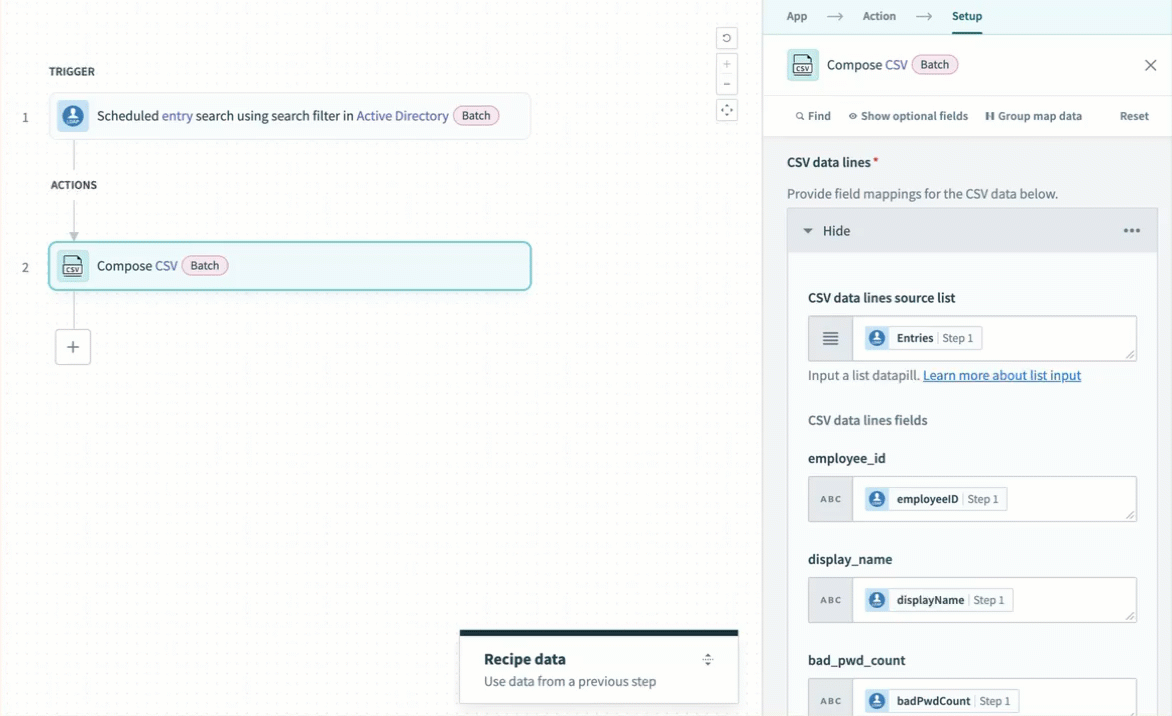Viewport: 1172px width, 716px height.
Task: Click the Reset button
Action: (x=1133, y=116)
